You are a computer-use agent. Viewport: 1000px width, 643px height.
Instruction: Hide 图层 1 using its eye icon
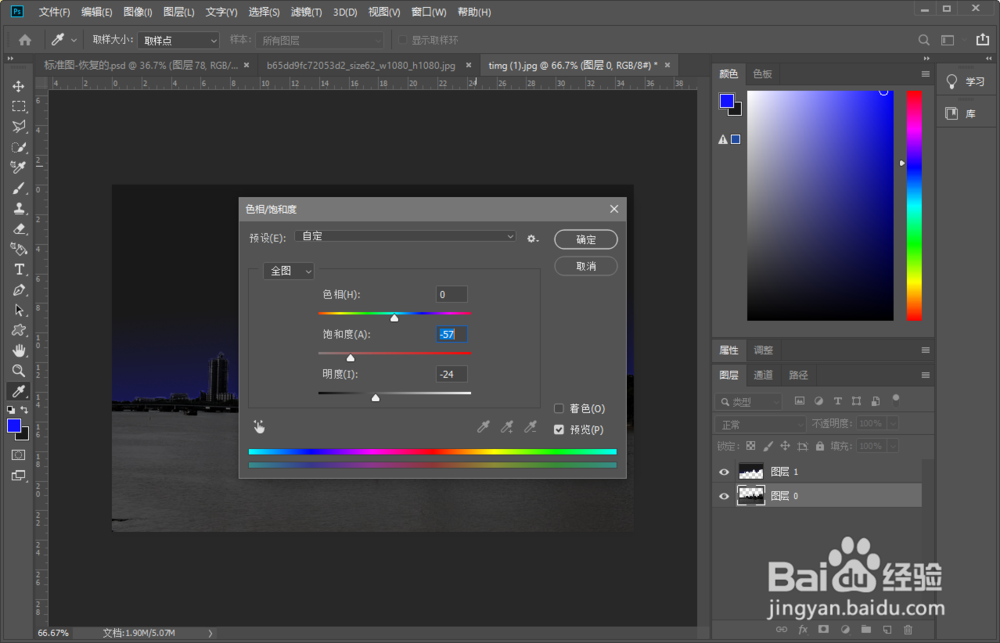click(724, 472)
